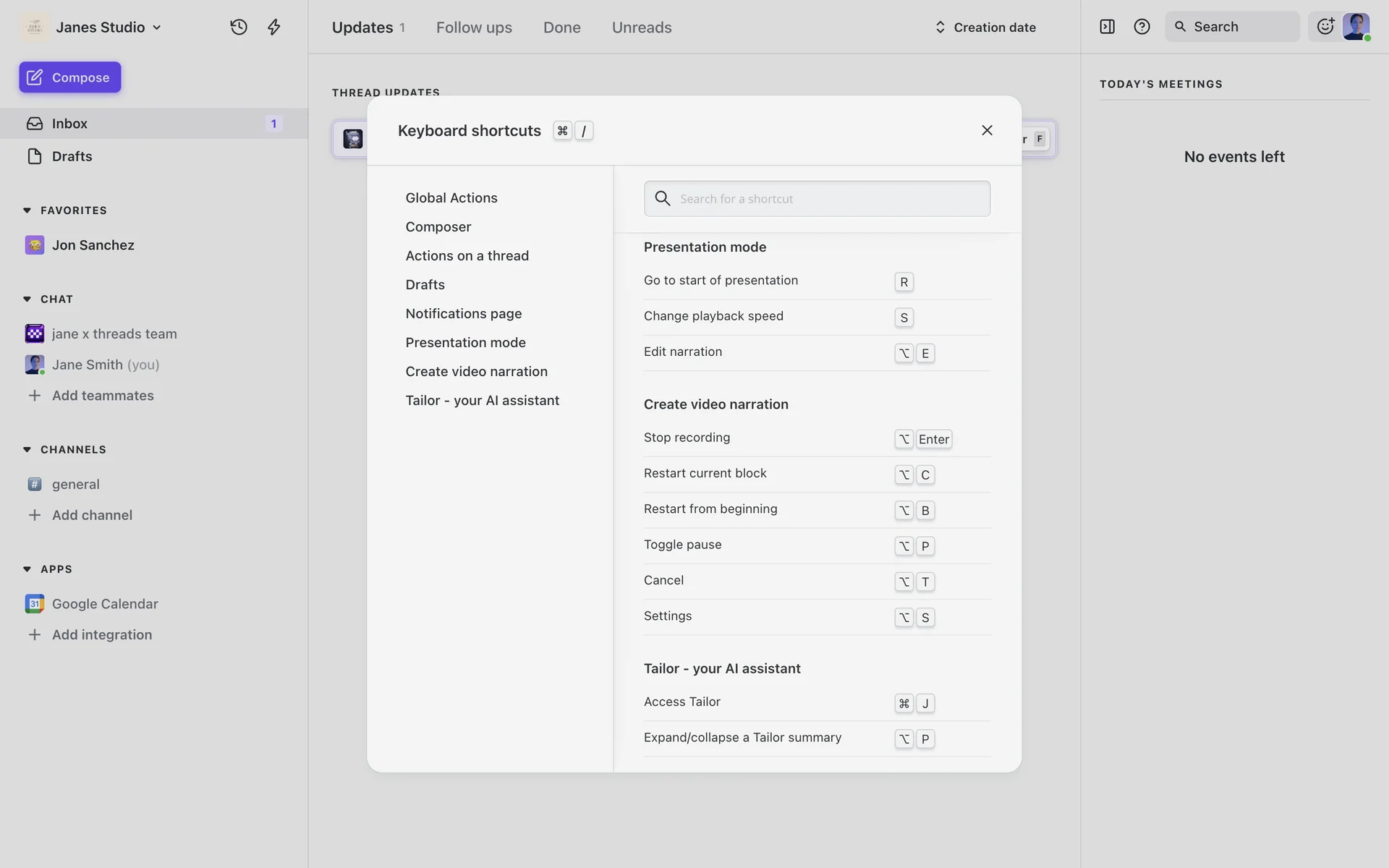Click the history clock icon

point(239,27)
